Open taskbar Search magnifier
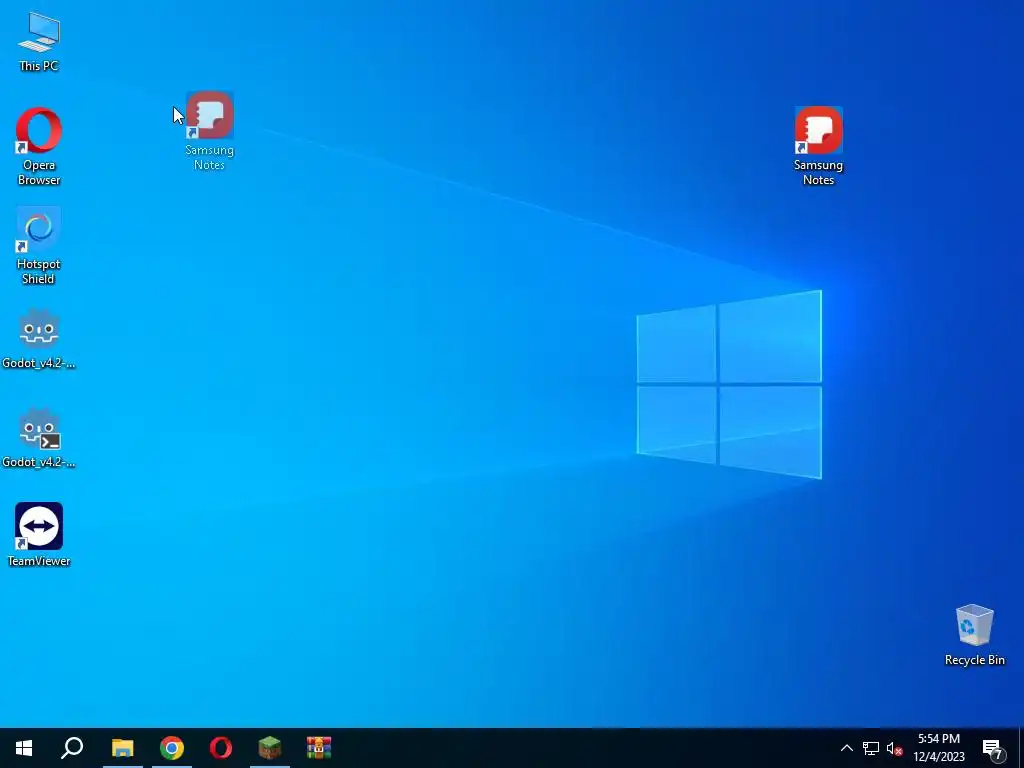 [72, 748]
